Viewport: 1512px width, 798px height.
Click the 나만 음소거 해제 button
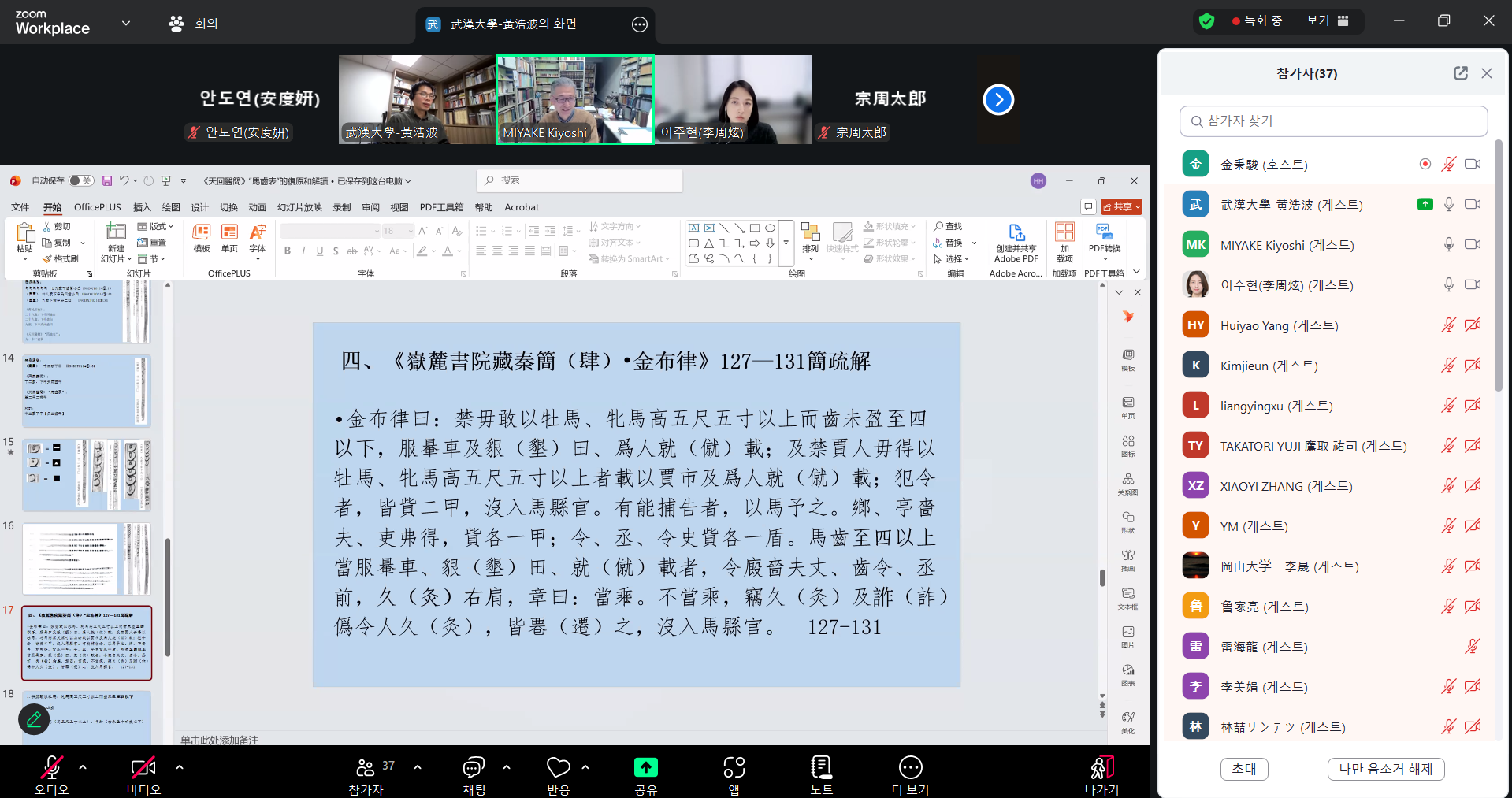click(x=1385, y=769)
